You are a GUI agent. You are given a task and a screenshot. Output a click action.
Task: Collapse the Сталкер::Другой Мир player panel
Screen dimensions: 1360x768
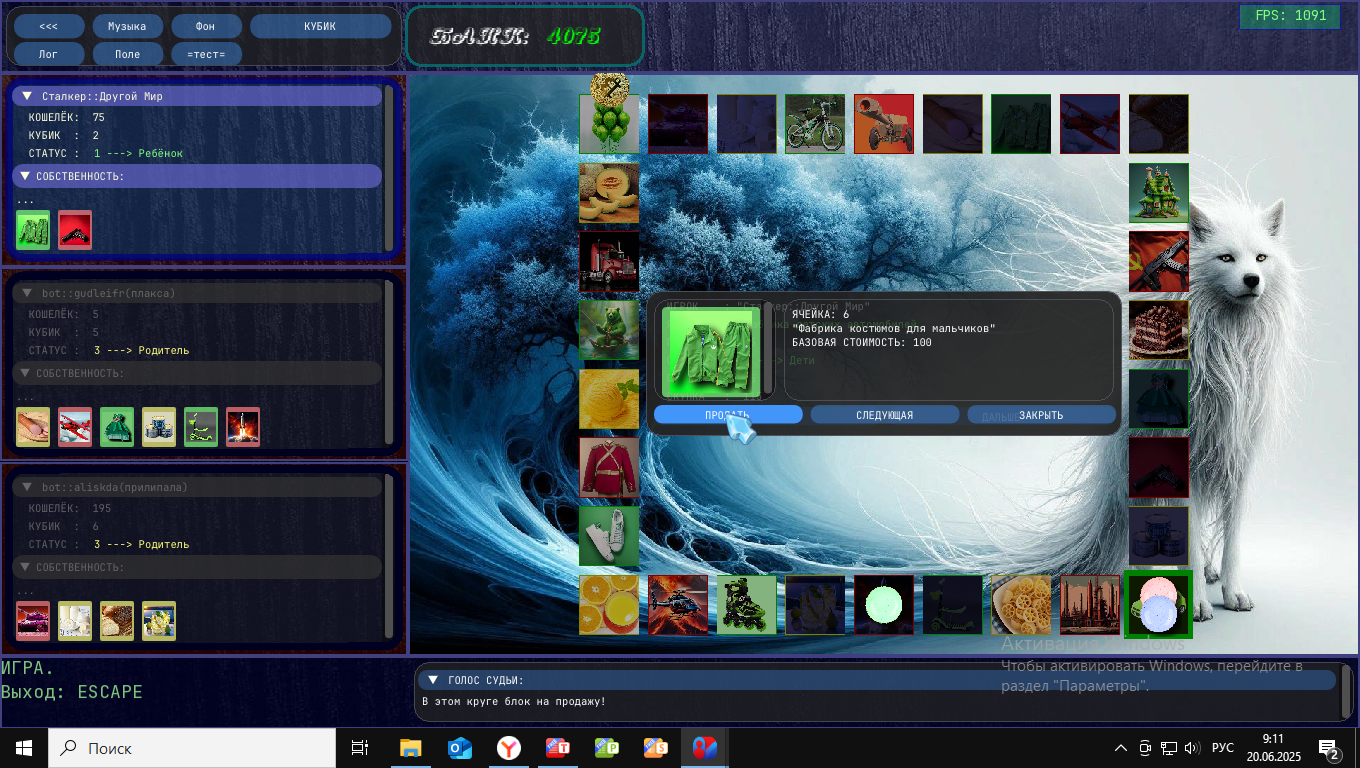(28, 97)
